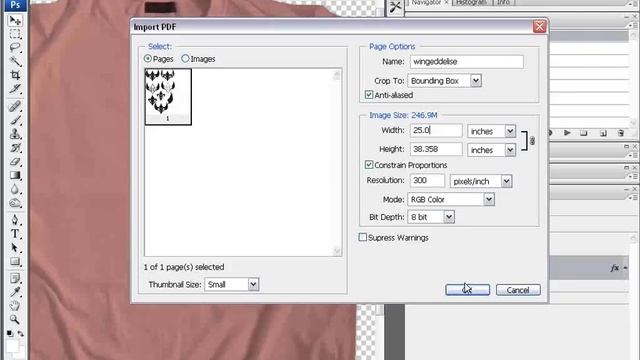Select the Pages radio button
Viewport: 640px width, 360px height.
(148, 59)
